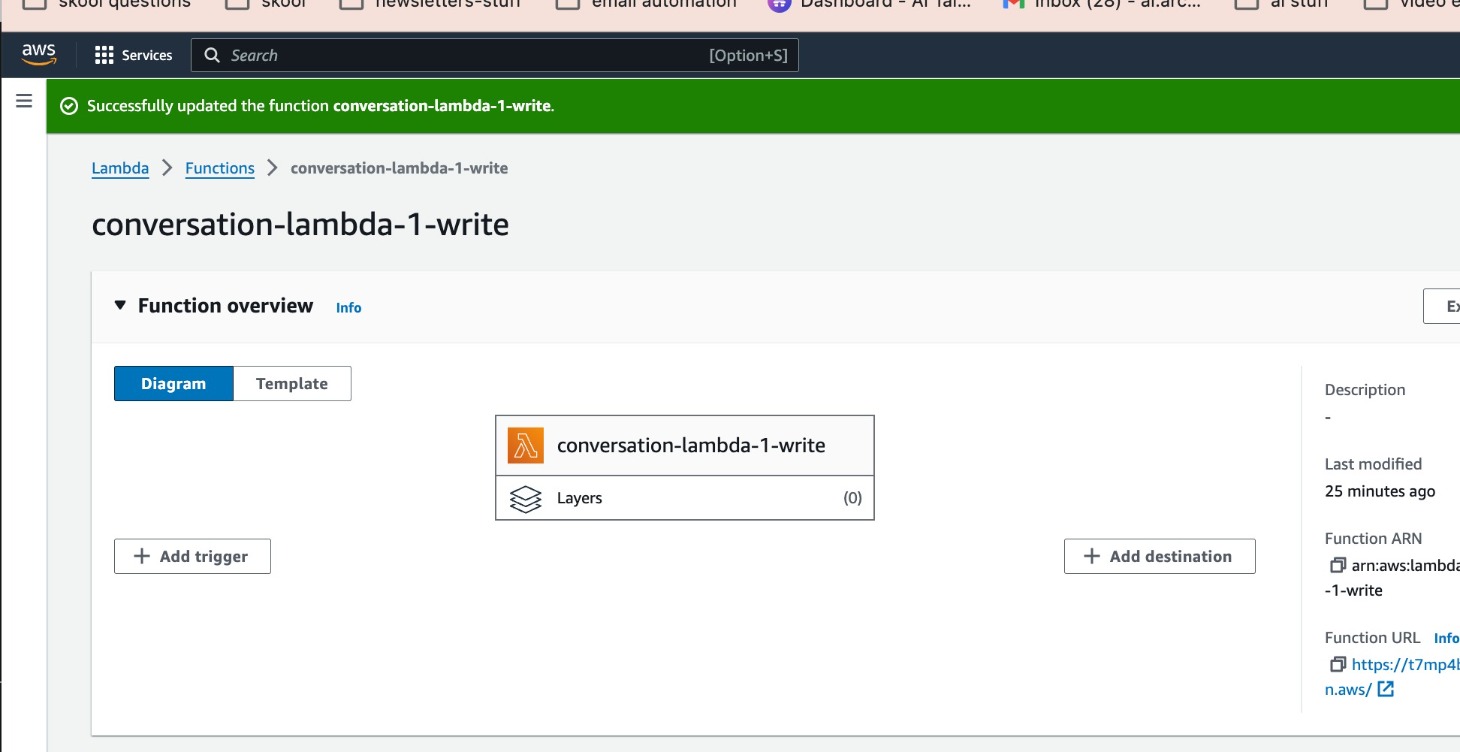This screenshot has height=752, width=1460.
Task: Switch to the Diagram view
Action: [x=173, y=384]
